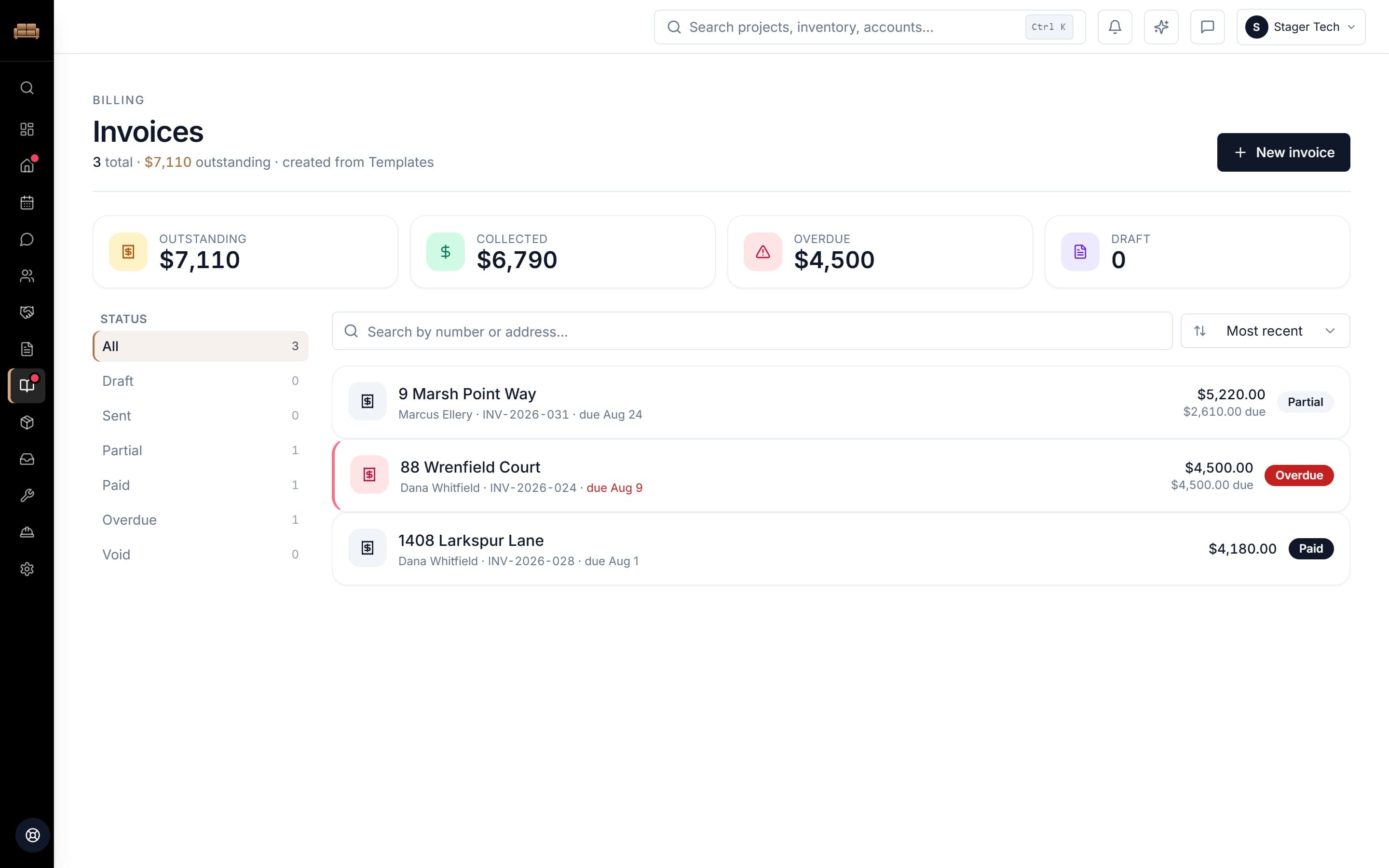Open the chat messages icon in header
Viewport: 1389px width, 868px height.
(x=1207, y=27)
